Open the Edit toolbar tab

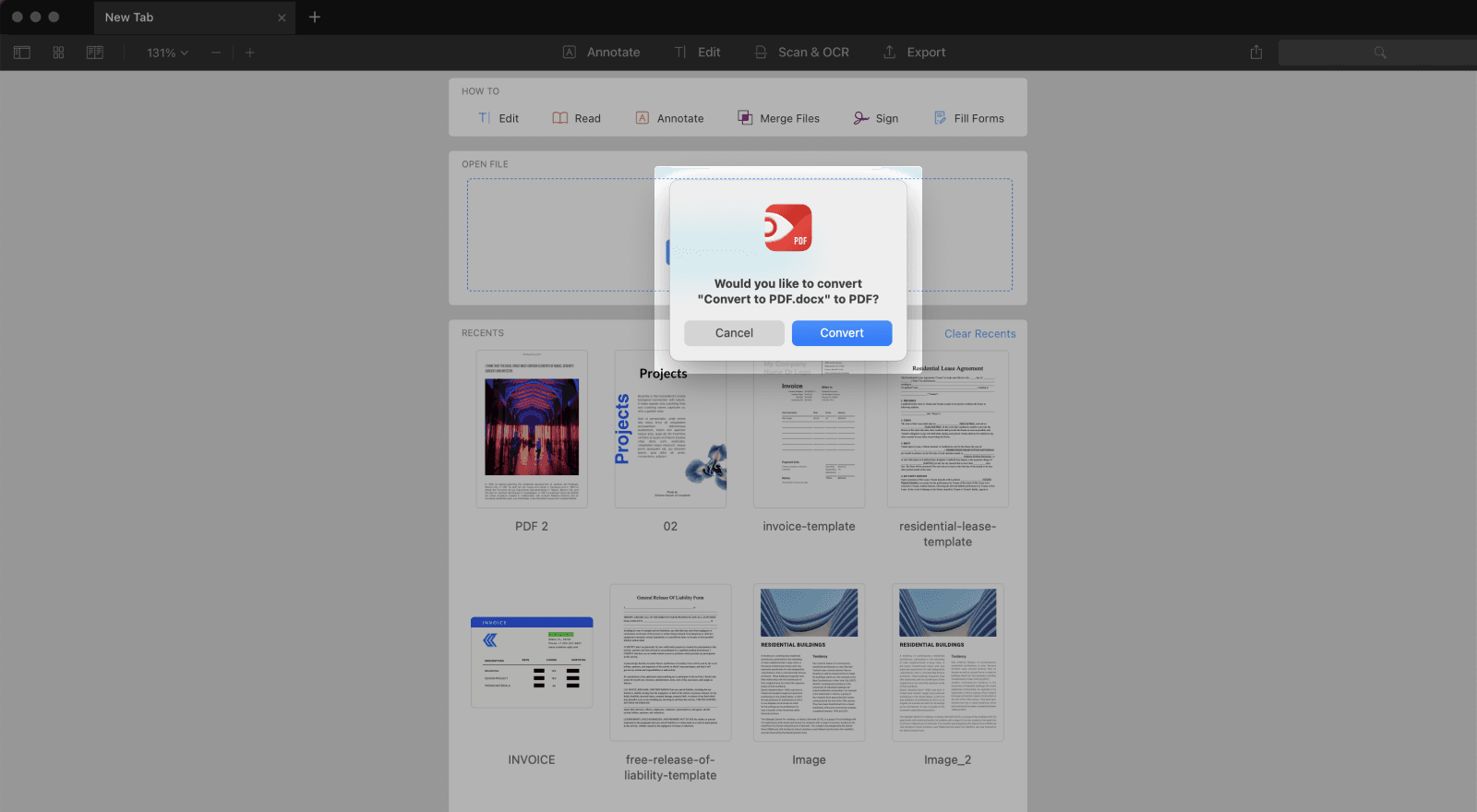pyautogui.click(x=698, y=53)
